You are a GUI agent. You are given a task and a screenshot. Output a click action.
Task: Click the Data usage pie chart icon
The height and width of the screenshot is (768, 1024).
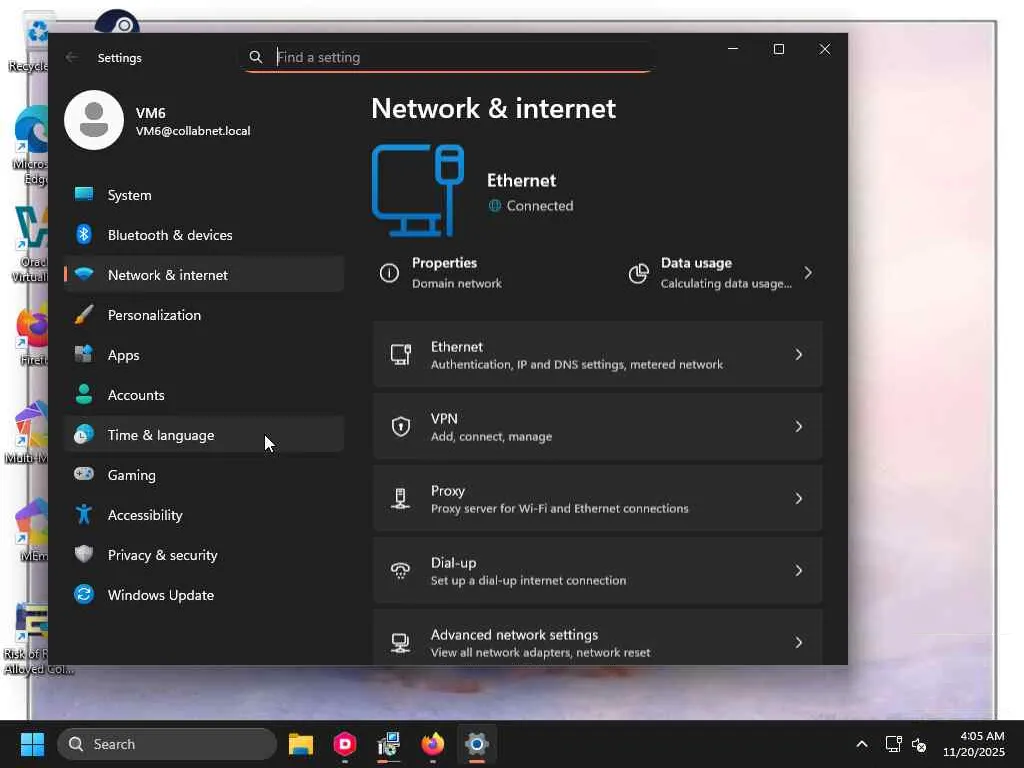[x=639, y=273]
